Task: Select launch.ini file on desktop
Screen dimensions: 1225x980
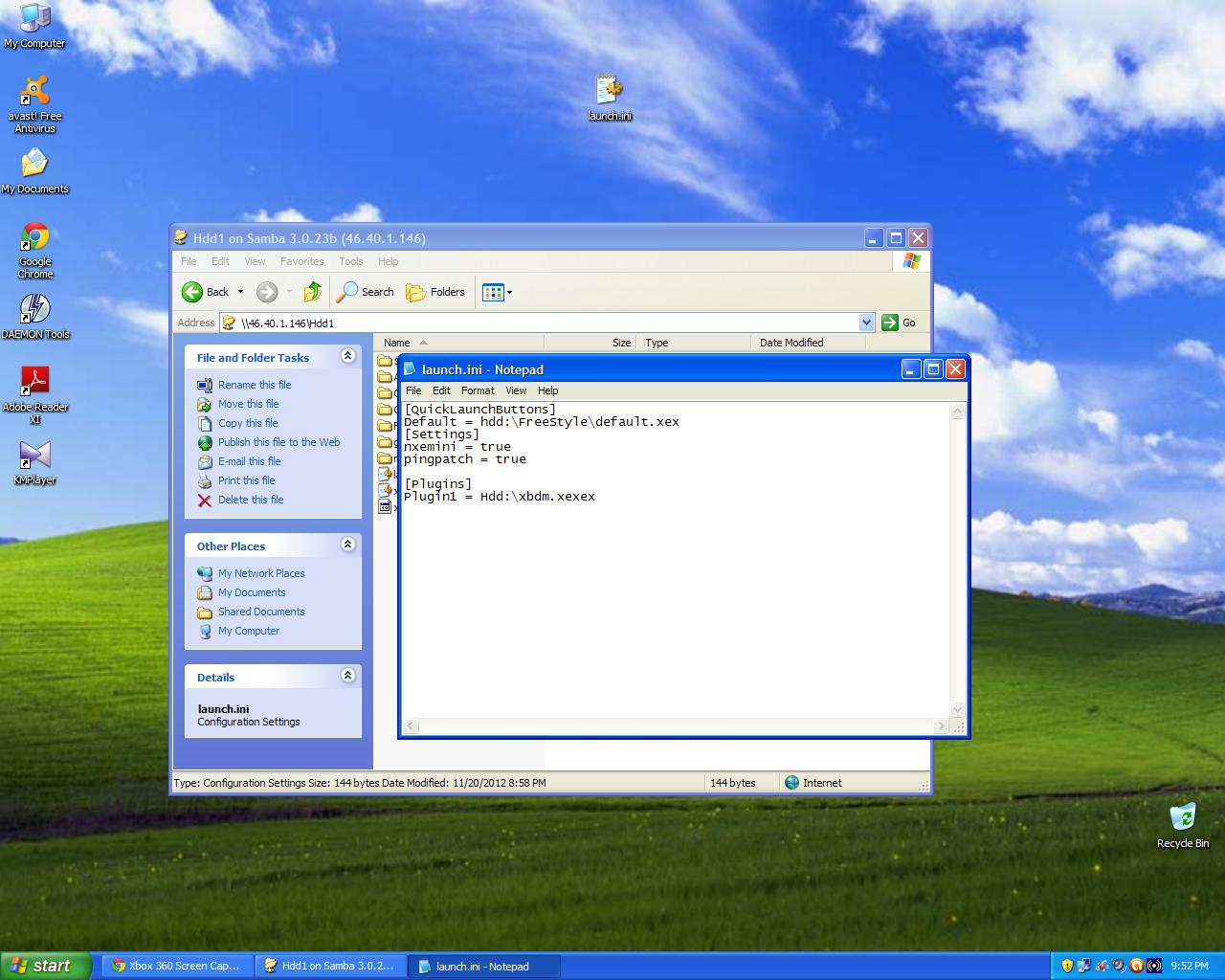Action: 610,99
